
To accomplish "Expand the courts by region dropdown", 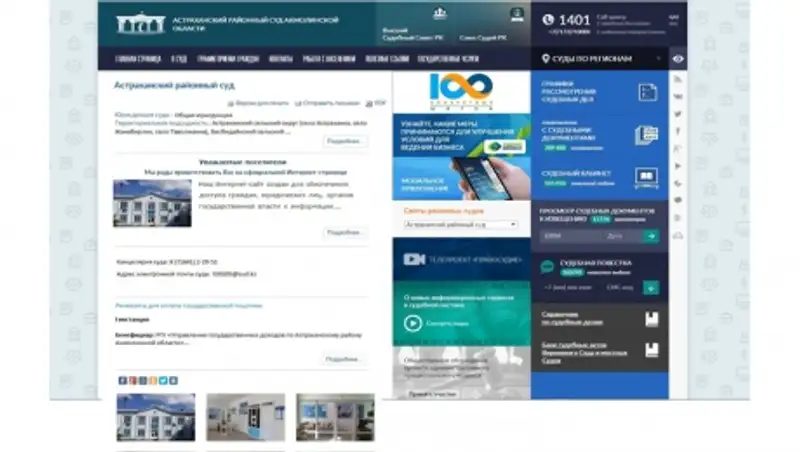I will click(x=658, y=59).
